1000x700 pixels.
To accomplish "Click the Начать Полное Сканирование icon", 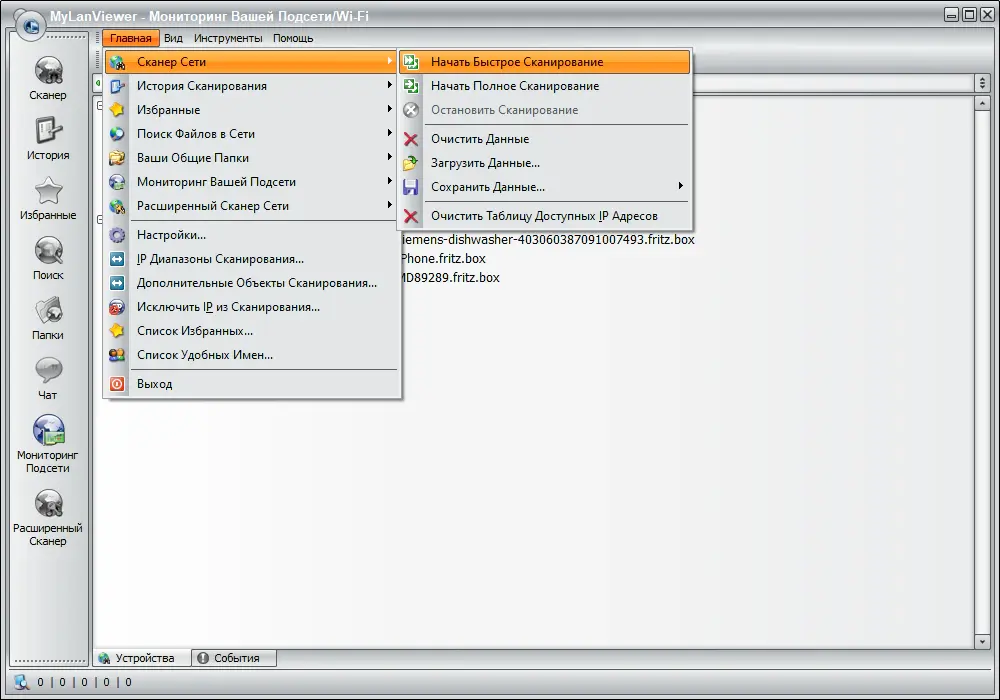I will (x=411, y=86).
